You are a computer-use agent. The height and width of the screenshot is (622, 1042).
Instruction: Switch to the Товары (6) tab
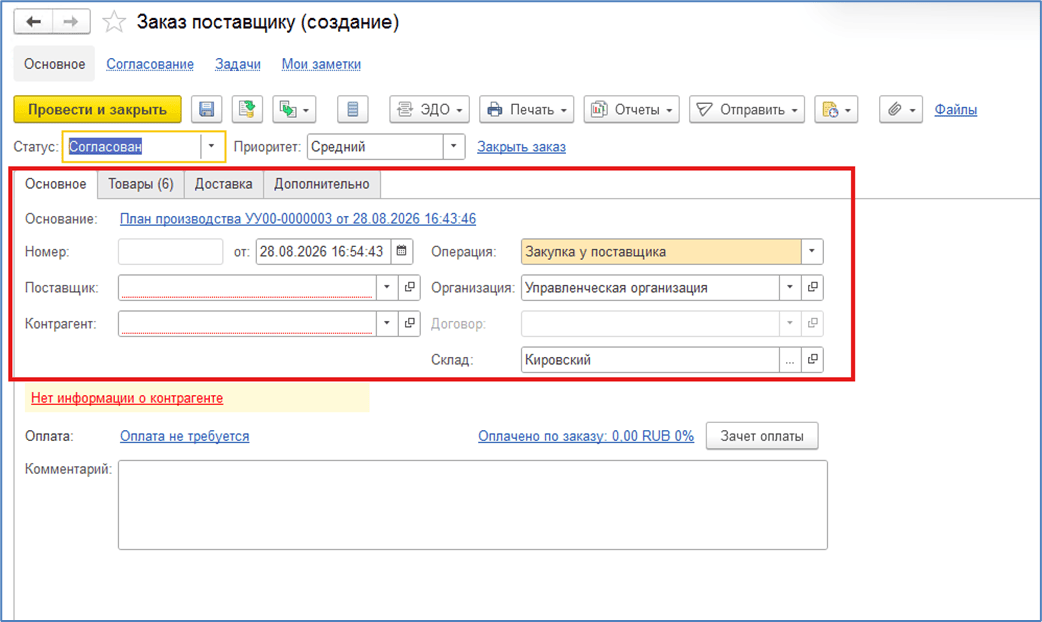141,184
